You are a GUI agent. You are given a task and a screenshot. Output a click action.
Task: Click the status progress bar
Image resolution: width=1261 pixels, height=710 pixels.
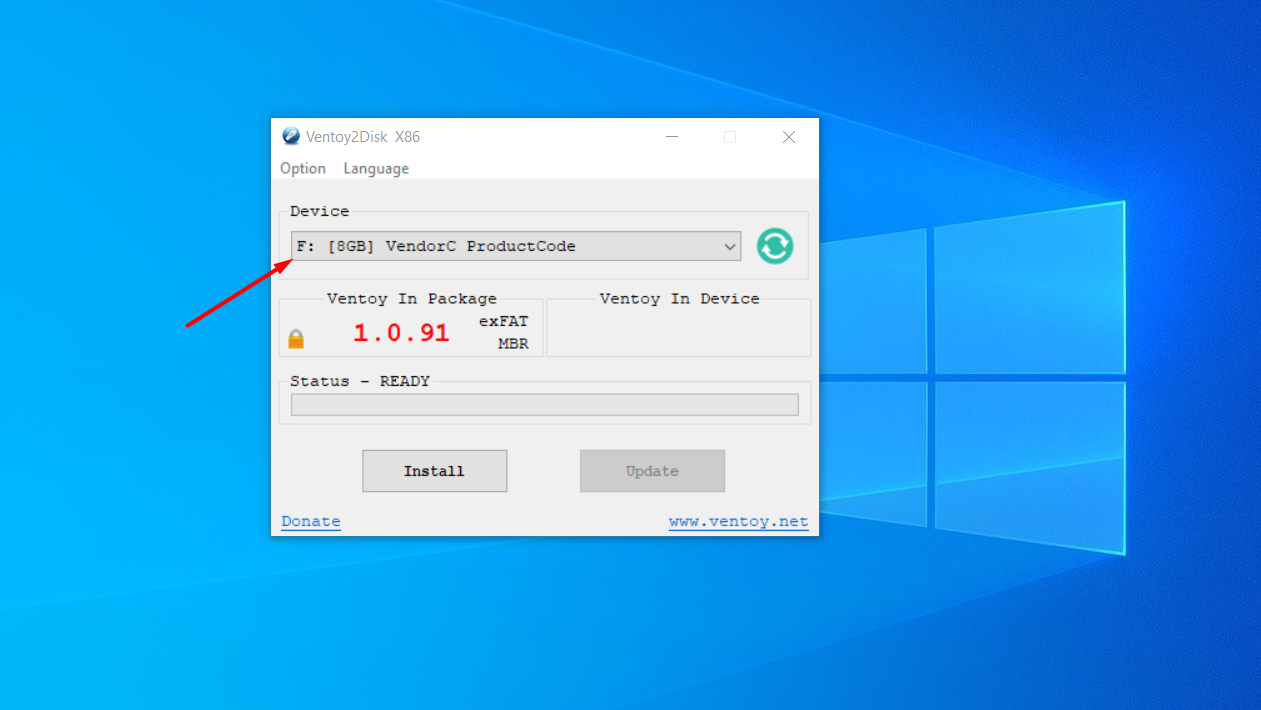(x=545, y=404)
